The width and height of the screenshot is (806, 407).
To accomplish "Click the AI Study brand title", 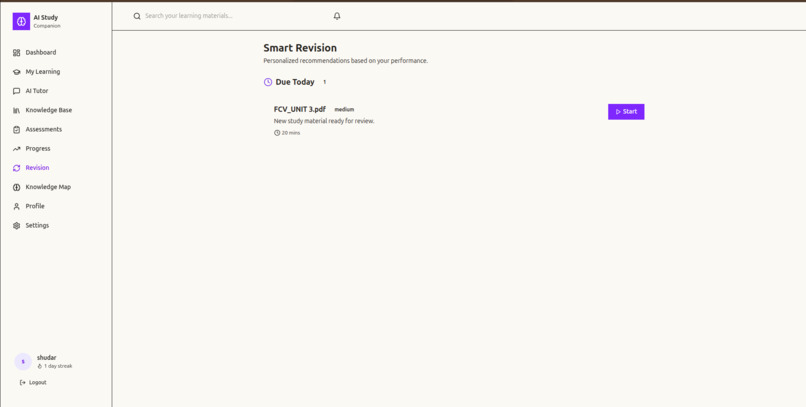I will click(46, 17).
